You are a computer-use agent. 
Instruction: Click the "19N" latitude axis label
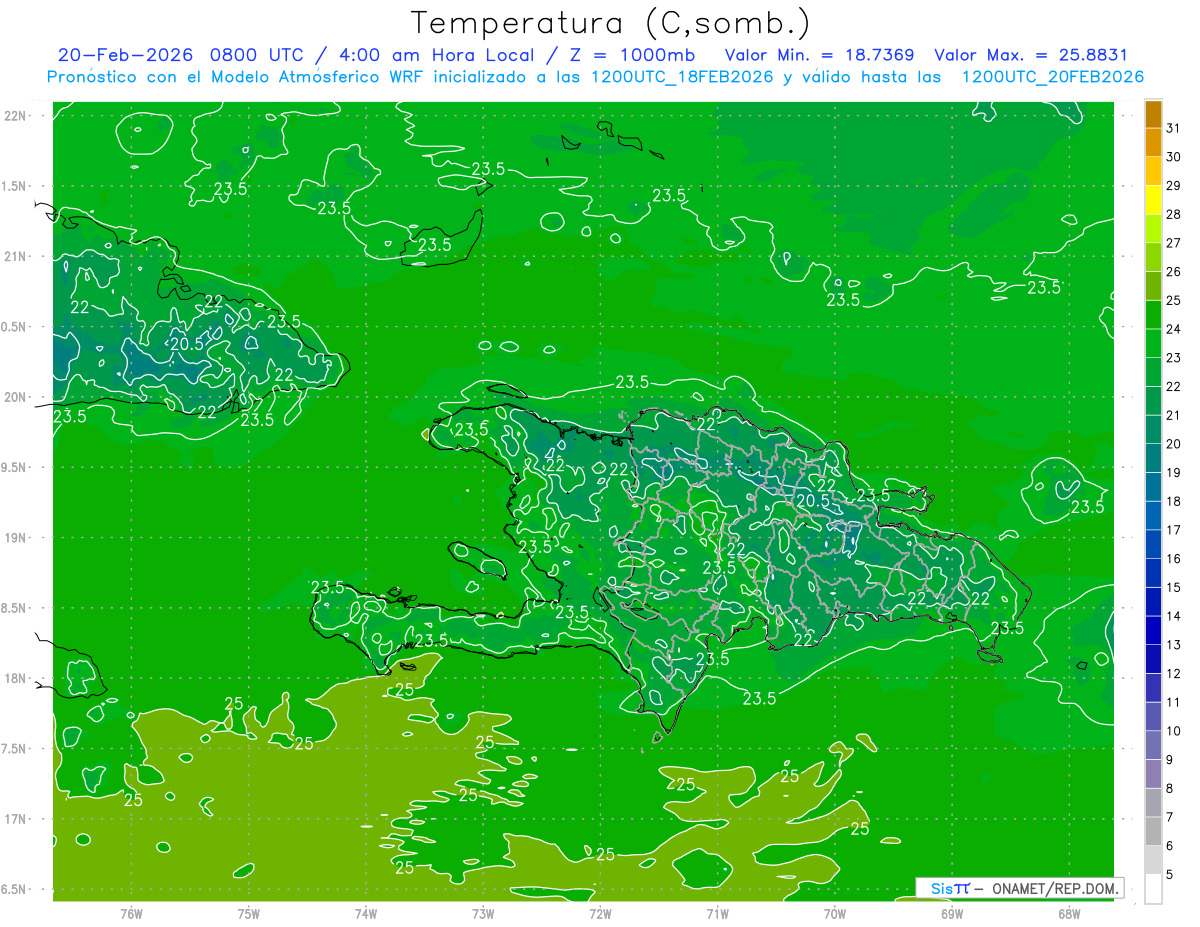[x=15, y=538]
